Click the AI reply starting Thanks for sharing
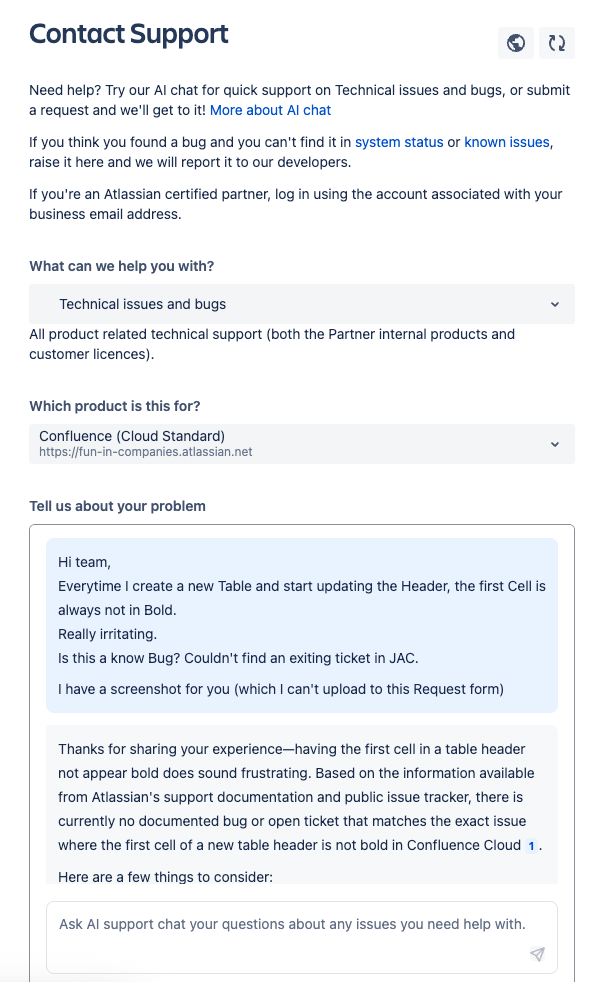The image size is (591, 982). pos(302,805)
